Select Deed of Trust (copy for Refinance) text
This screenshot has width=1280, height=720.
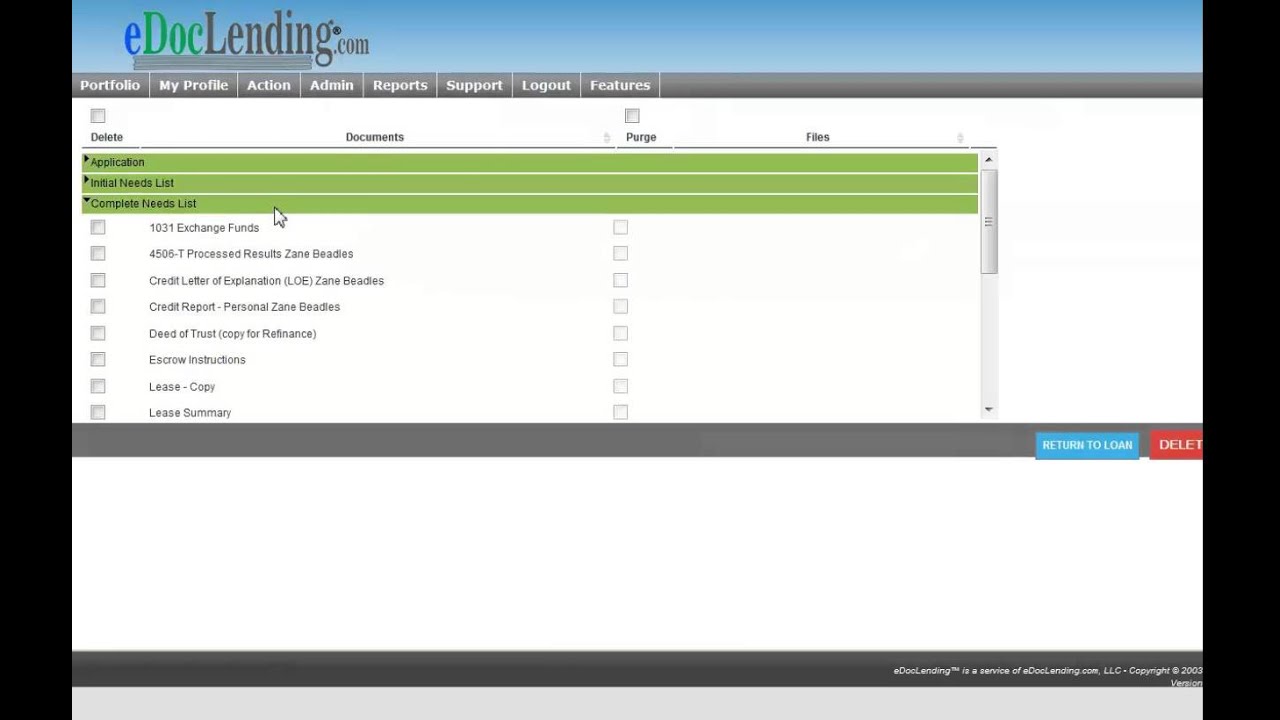point(232,334)
